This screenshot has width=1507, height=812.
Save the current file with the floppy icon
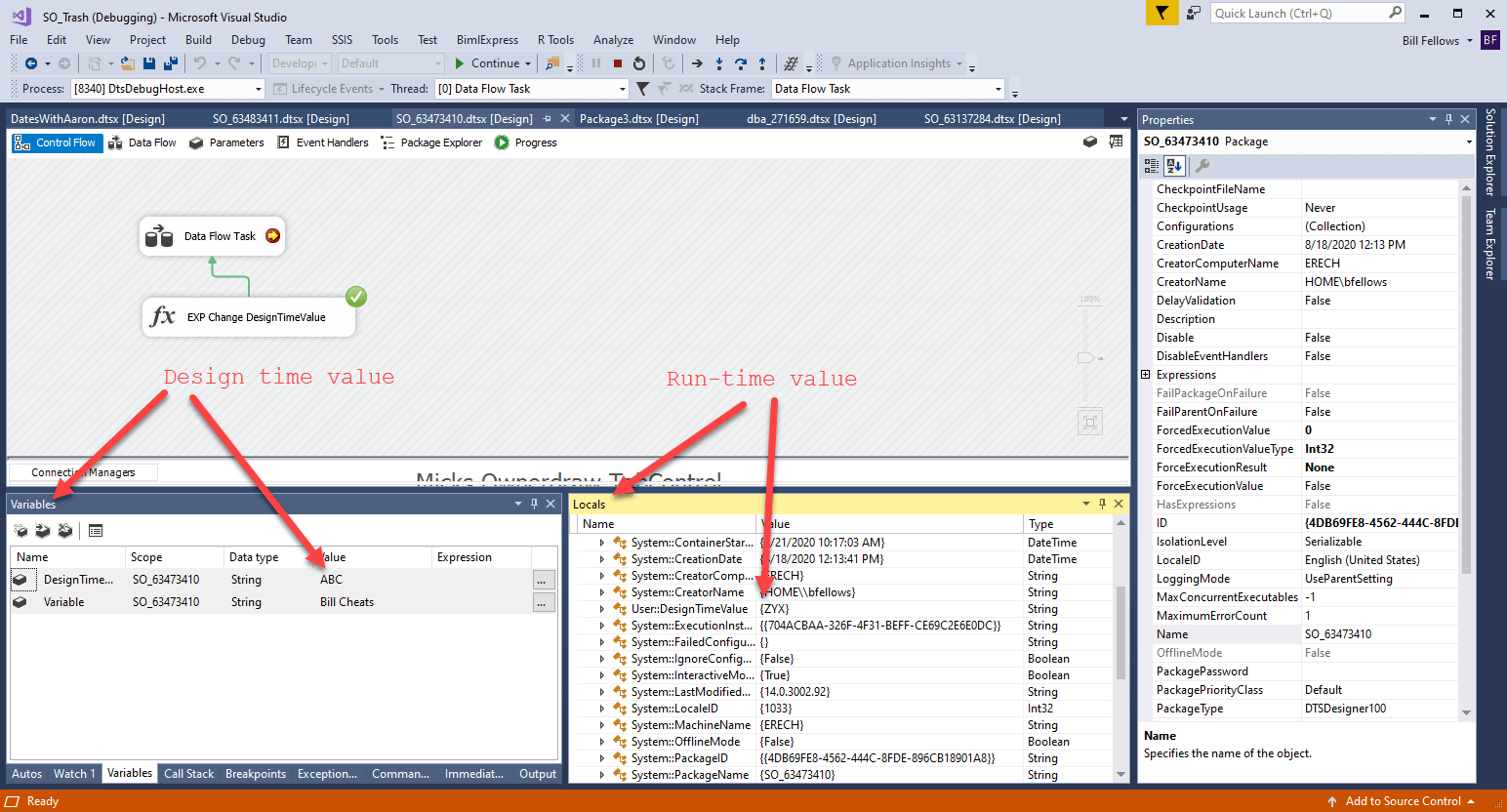click(x=149, y=63)
